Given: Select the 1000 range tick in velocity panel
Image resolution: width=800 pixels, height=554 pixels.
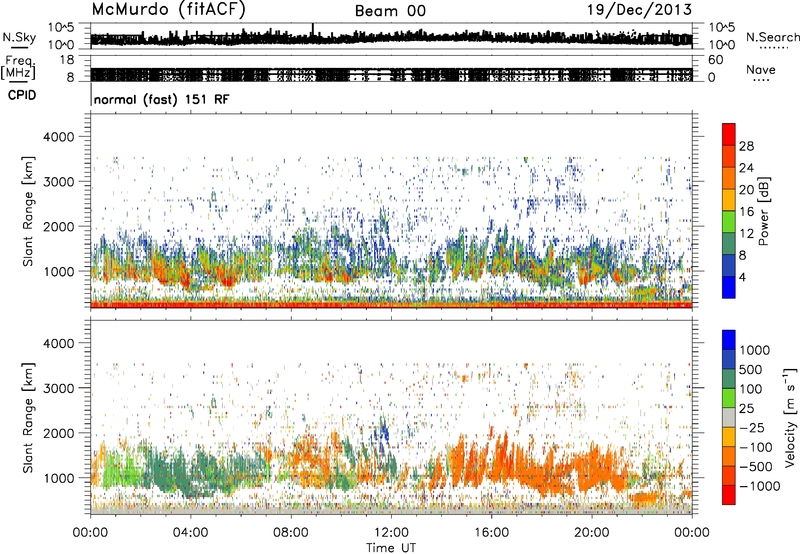Looking at the screenshot, I should point(59,478).
